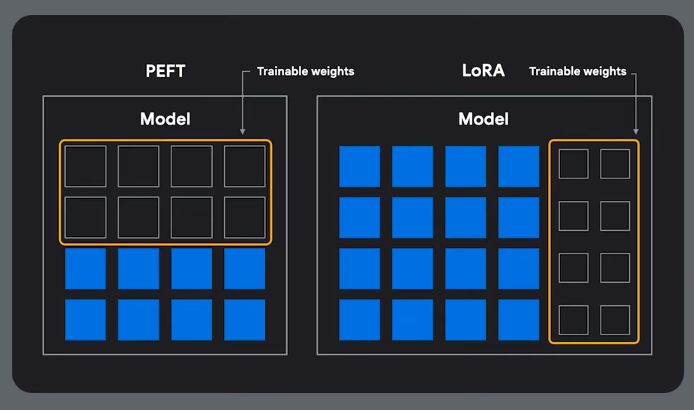Click the bottom-left blue square in LoRA grid
Screen dimensions: 694x410
(x=359, y=319)
